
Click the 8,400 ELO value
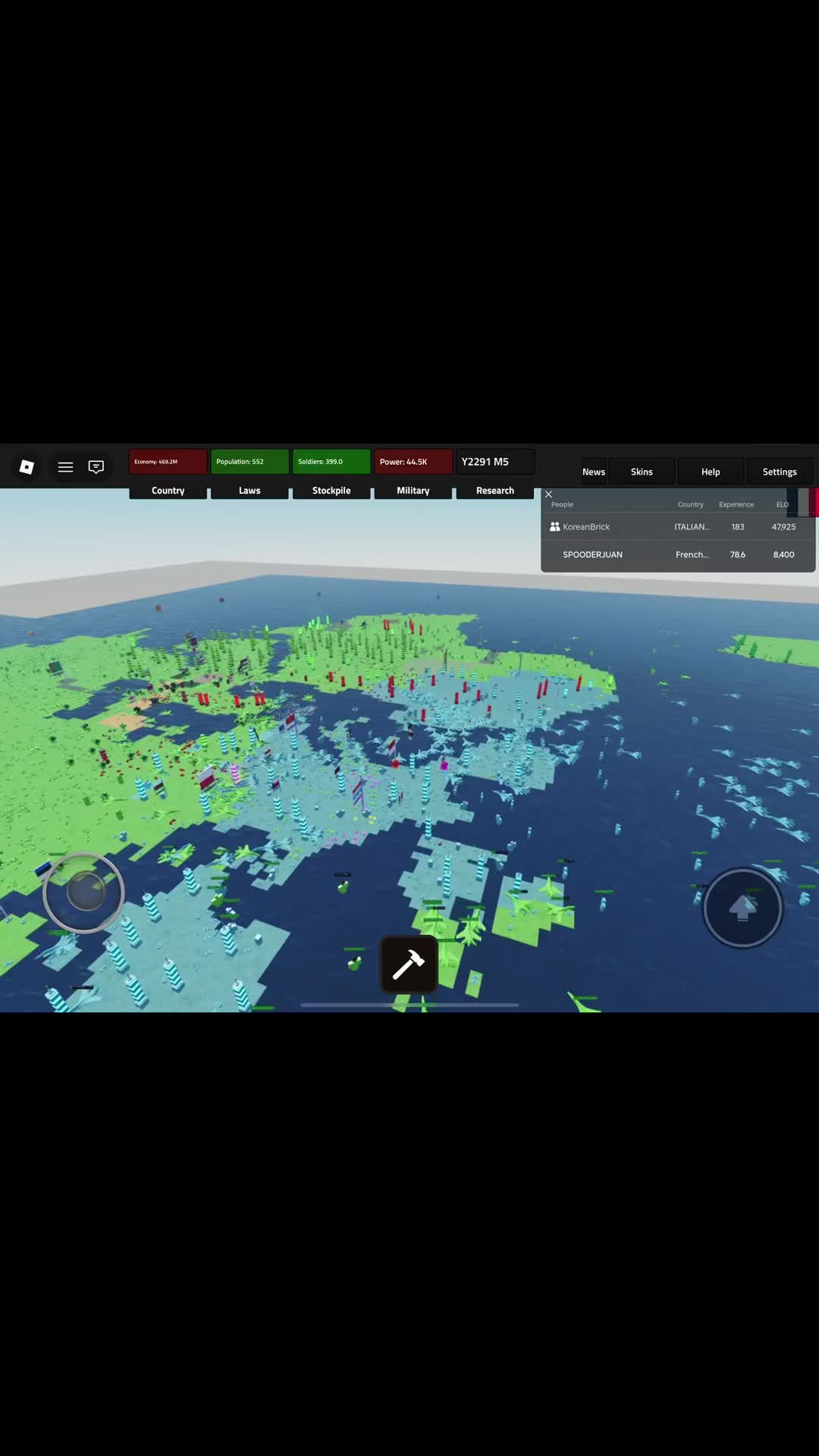click(783, 555)
